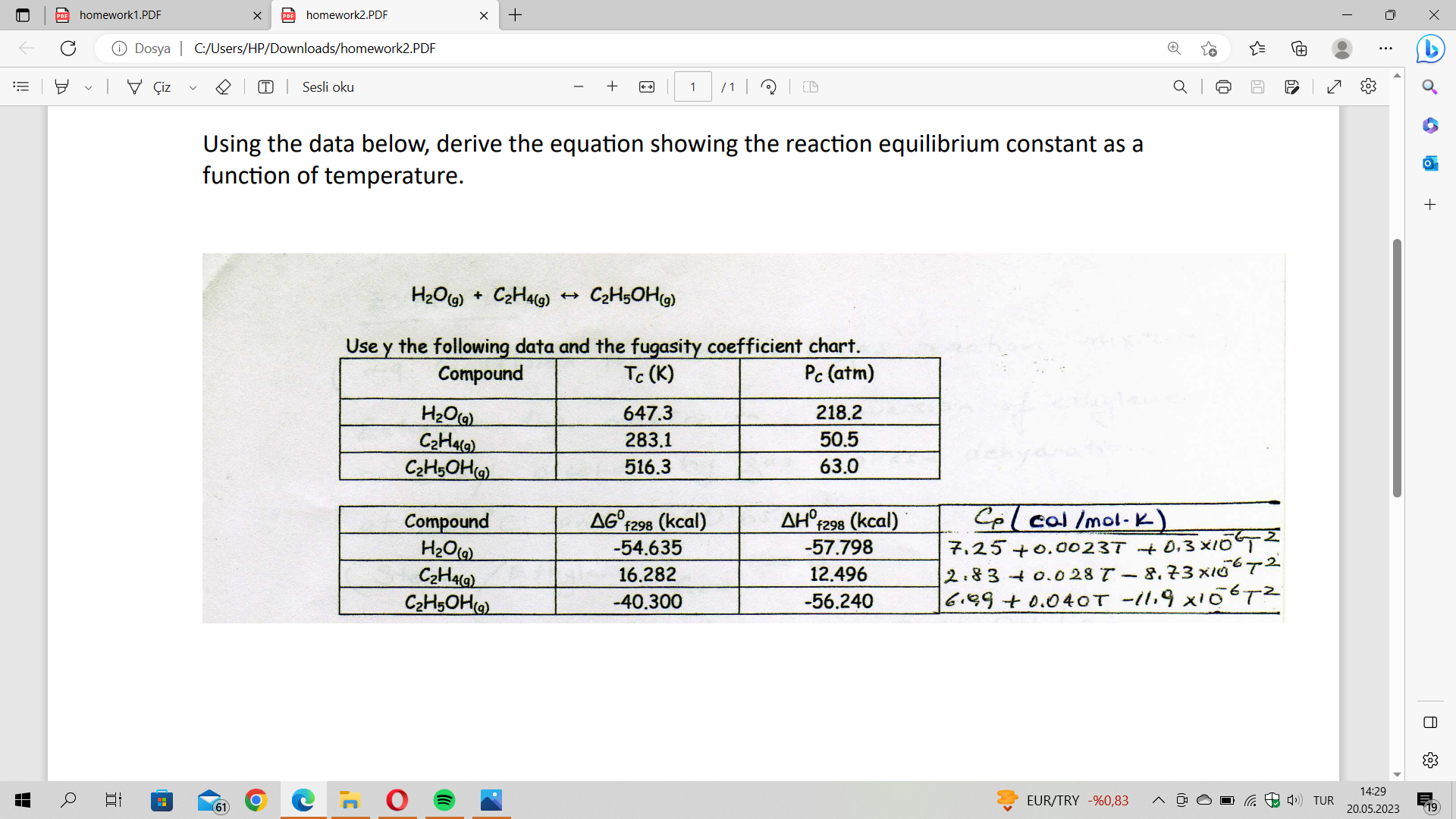
Task: Select the highlighter tool
Action: click(x=61, y=86)
